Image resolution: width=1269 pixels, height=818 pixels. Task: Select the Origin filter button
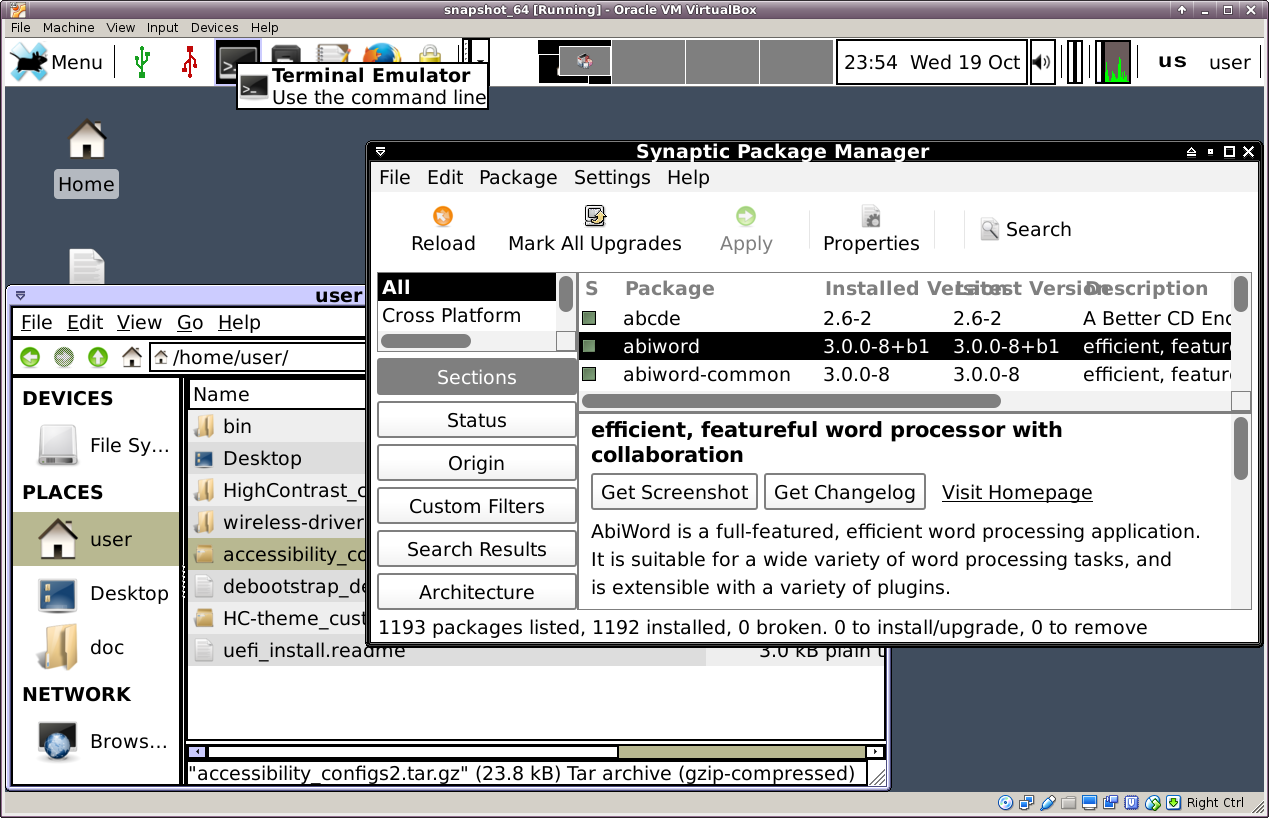click(x=477, y=463)
